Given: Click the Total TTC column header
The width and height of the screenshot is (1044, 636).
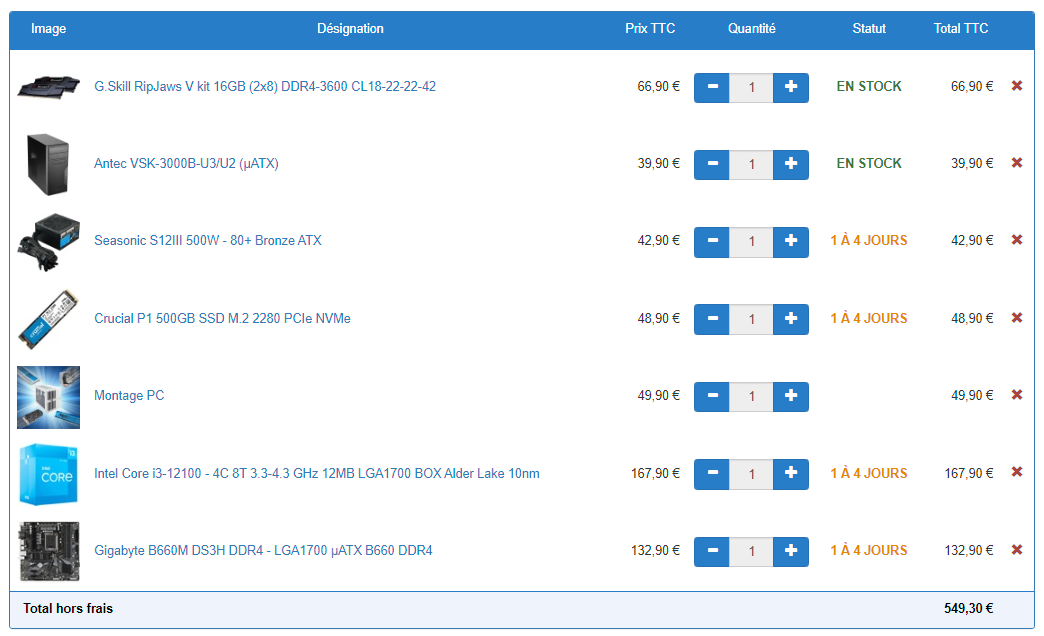Looking at the screenshot, I should pyautogui.click(x=961, y=29).
